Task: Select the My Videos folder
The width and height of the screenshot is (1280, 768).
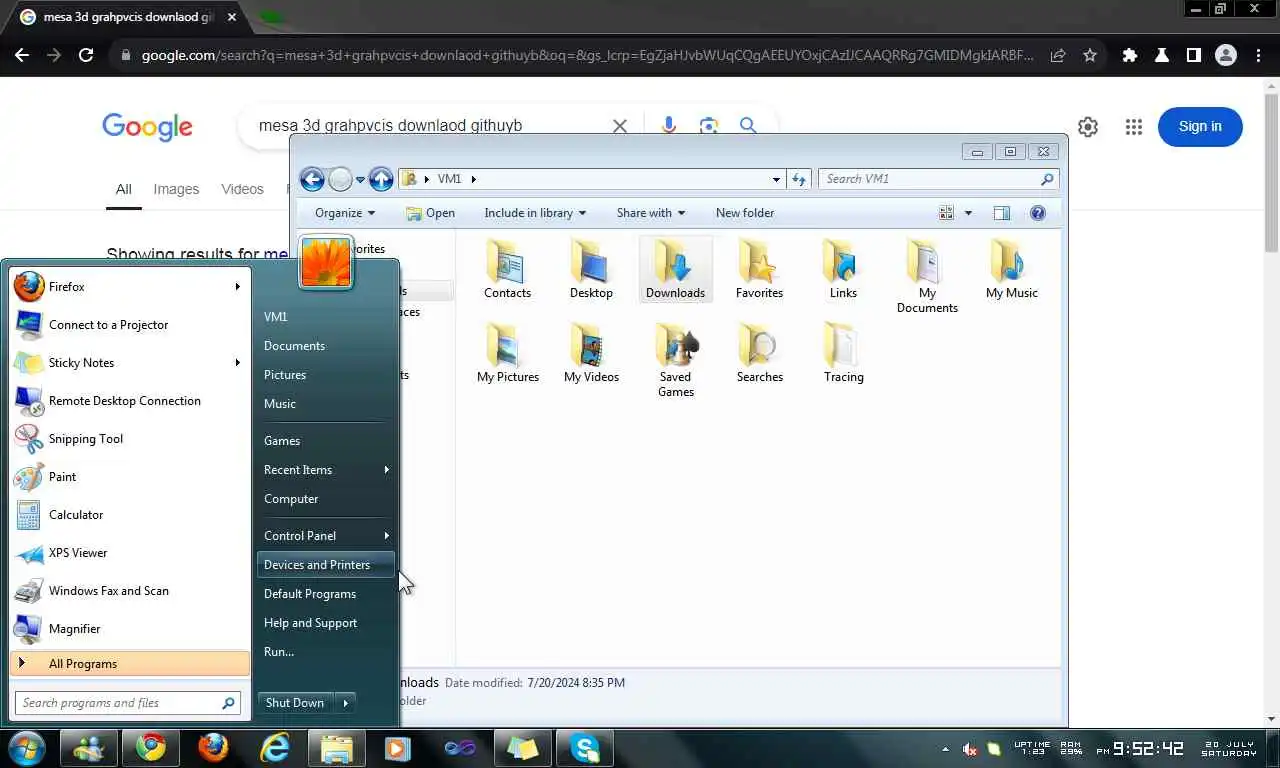Action: (x=591, y=353)
